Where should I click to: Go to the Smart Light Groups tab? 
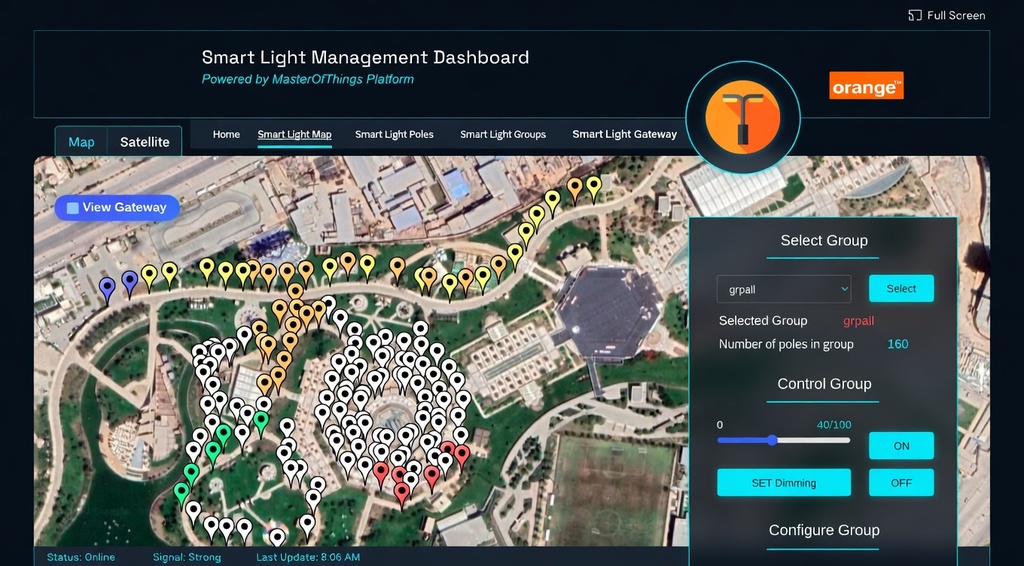point(503,134)
